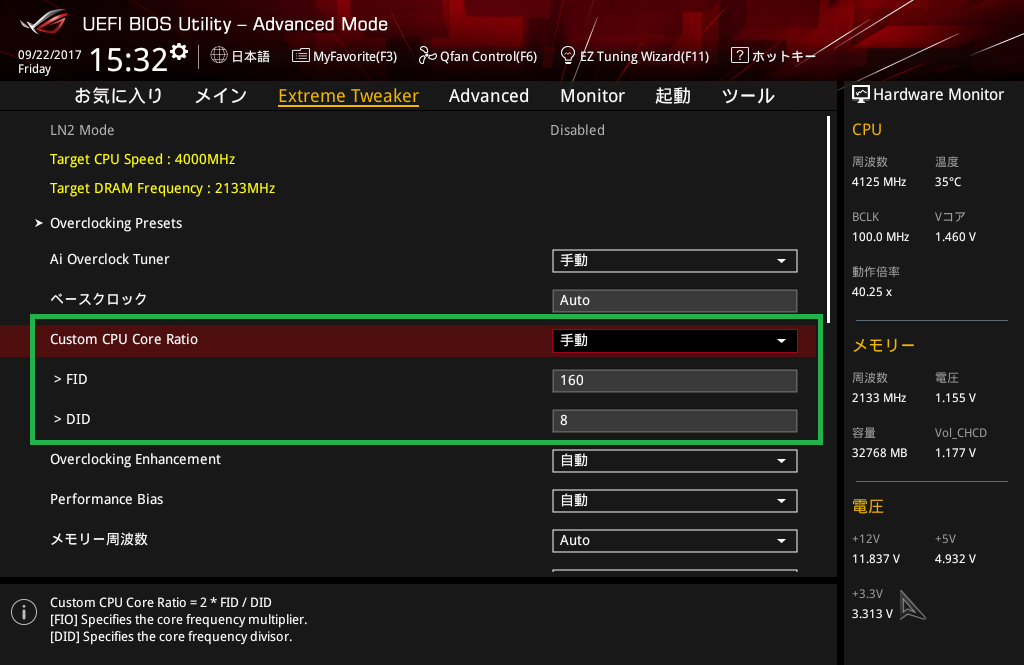Click the +12V 11.837 V reading
Image resolution: width=1024 pixels, height=665 pixels.
click(876, 559)
